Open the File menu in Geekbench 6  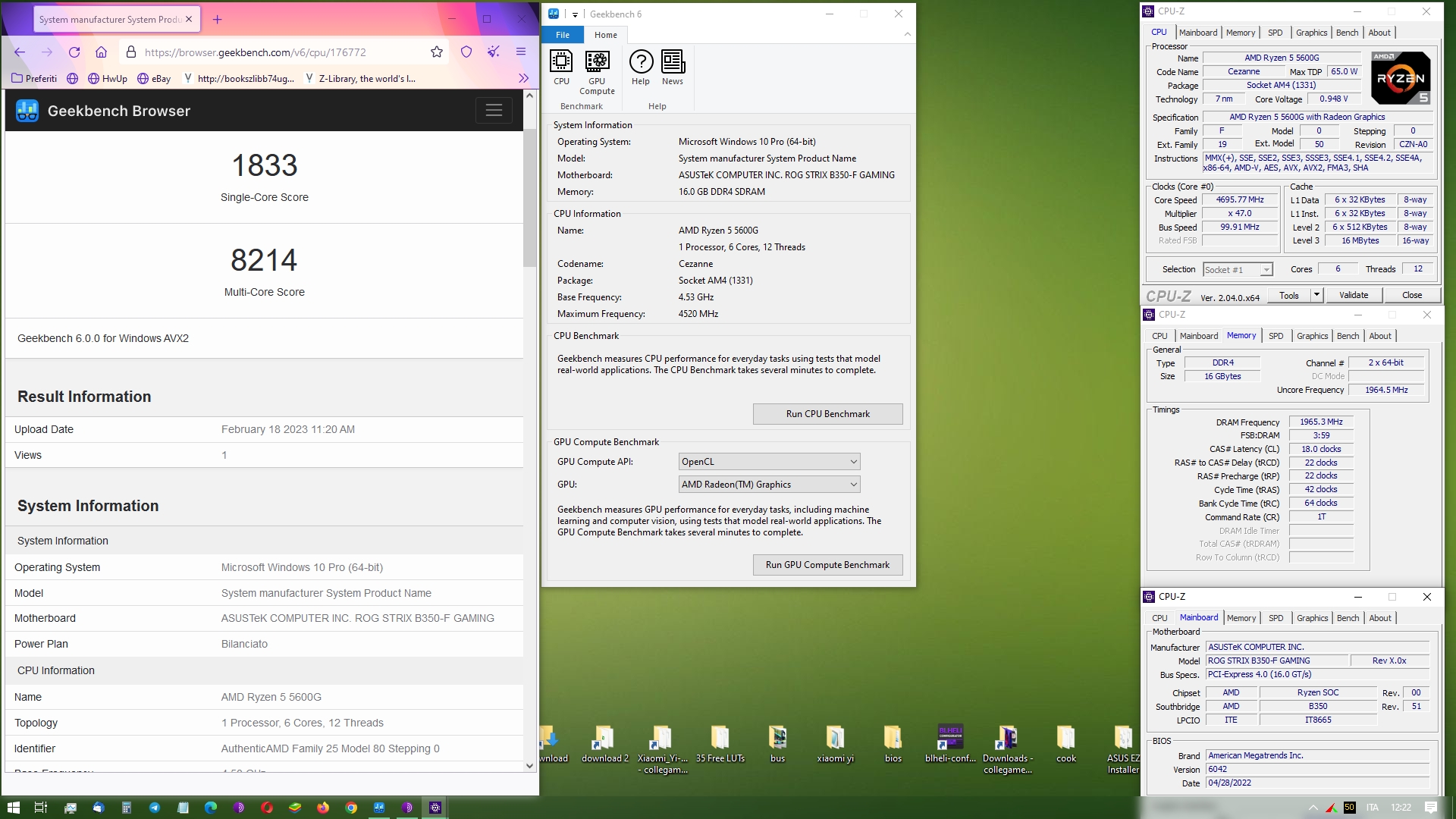(563, 35)
